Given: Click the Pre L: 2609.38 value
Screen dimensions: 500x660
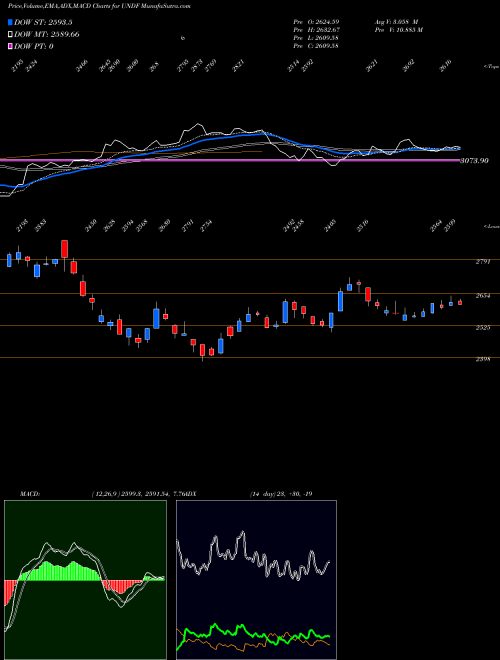Looking at the screenshot, I should pyautogui.click(x=316, y=38).
